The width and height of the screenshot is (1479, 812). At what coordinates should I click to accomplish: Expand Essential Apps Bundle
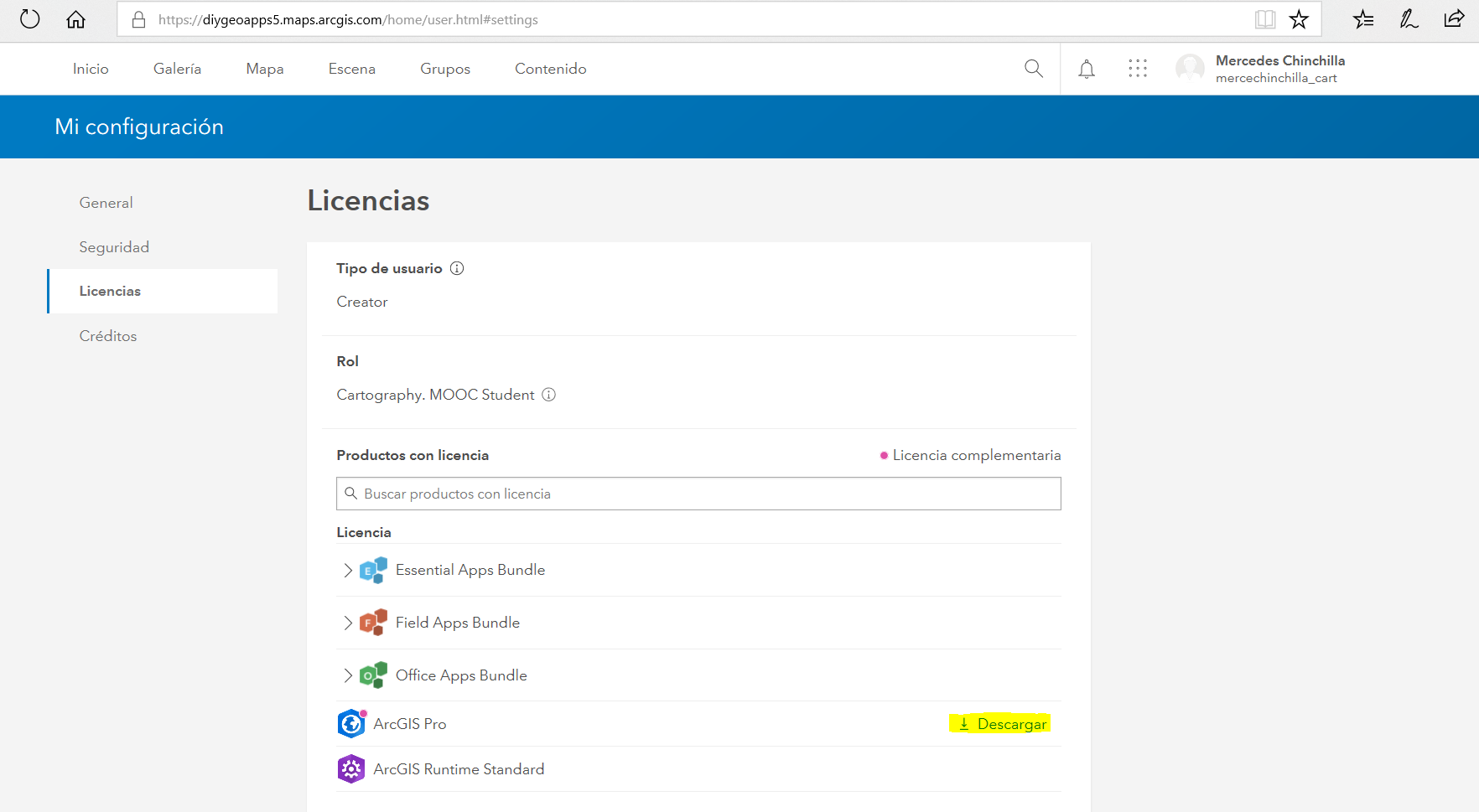coord(348,571)
